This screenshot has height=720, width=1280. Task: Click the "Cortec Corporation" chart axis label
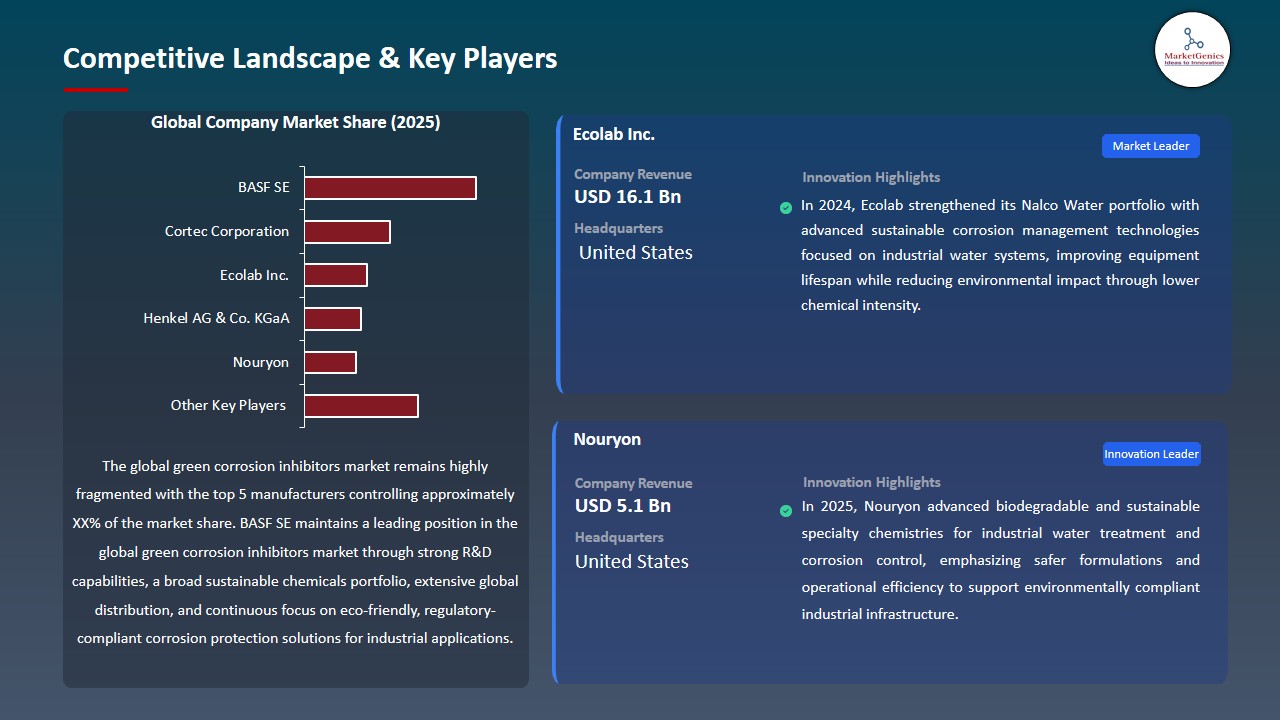227,231
